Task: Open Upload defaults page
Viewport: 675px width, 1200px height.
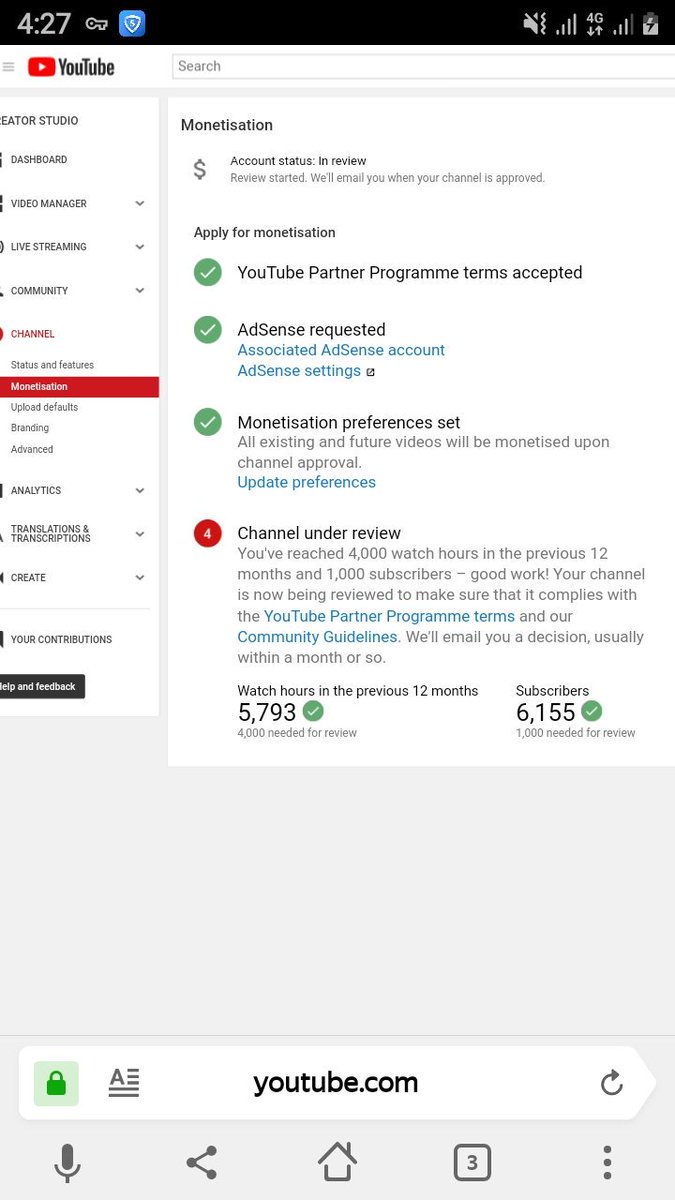Action: pos(44,407)
